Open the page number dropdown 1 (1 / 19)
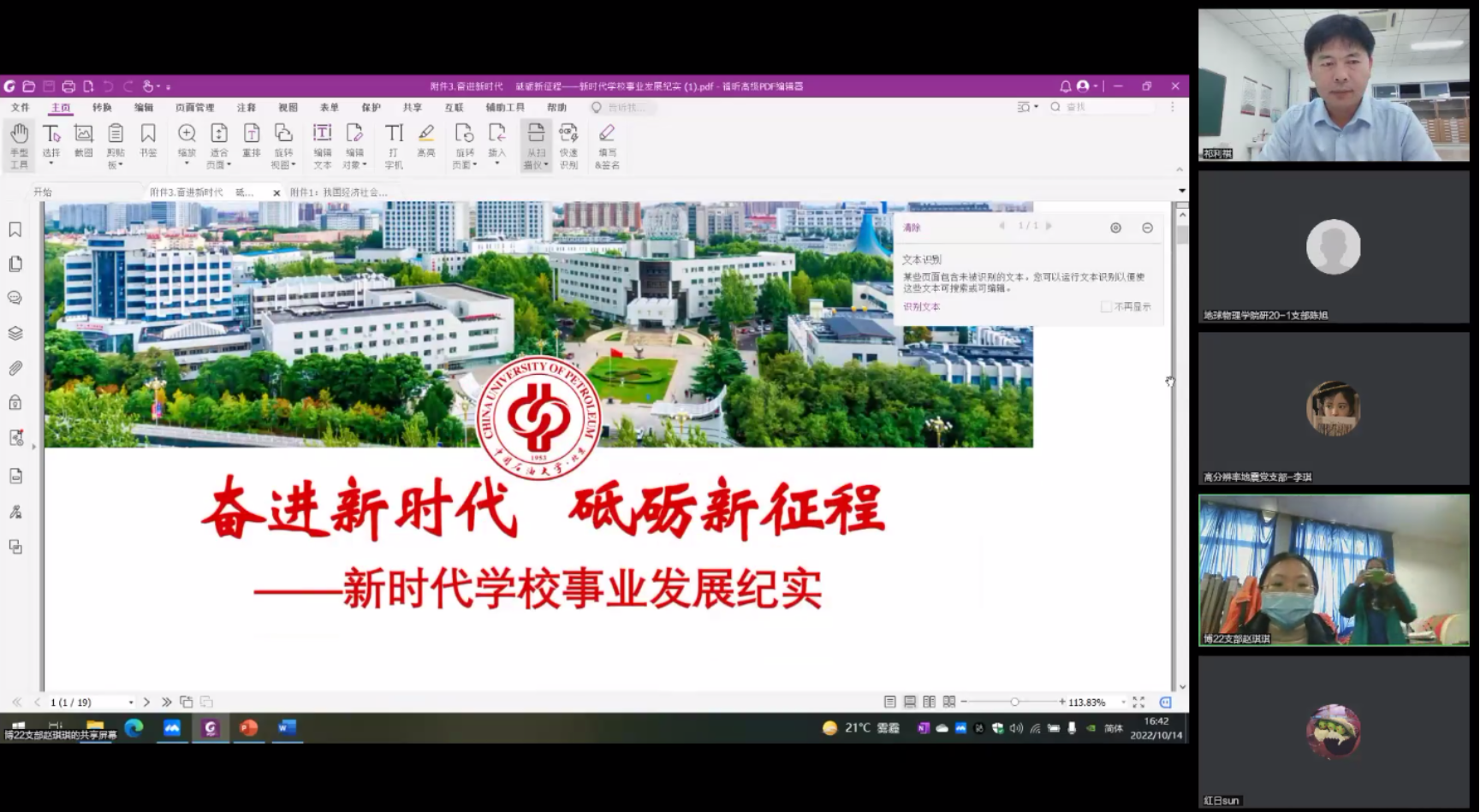Screen dimensions: 1480x812 pyautogui.click(x=131, y=702)
